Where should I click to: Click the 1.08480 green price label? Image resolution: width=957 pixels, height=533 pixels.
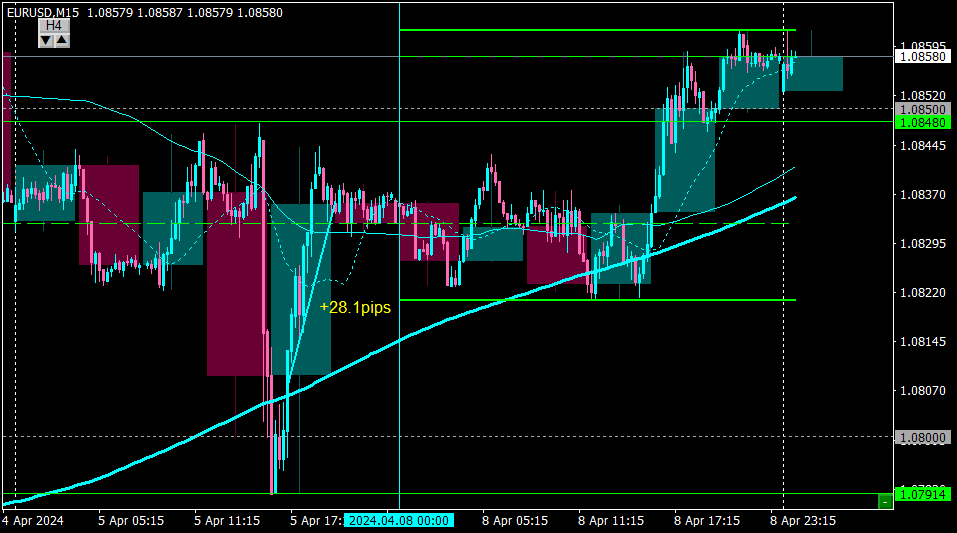923,123
